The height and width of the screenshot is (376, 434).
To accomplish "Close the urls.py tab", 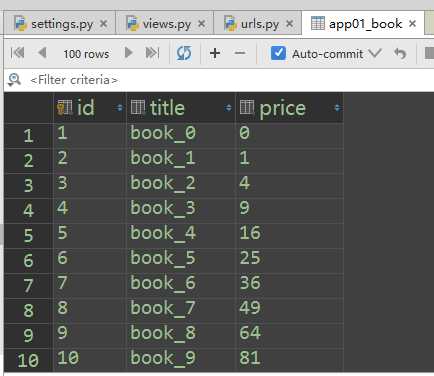I will click(290, 24).
